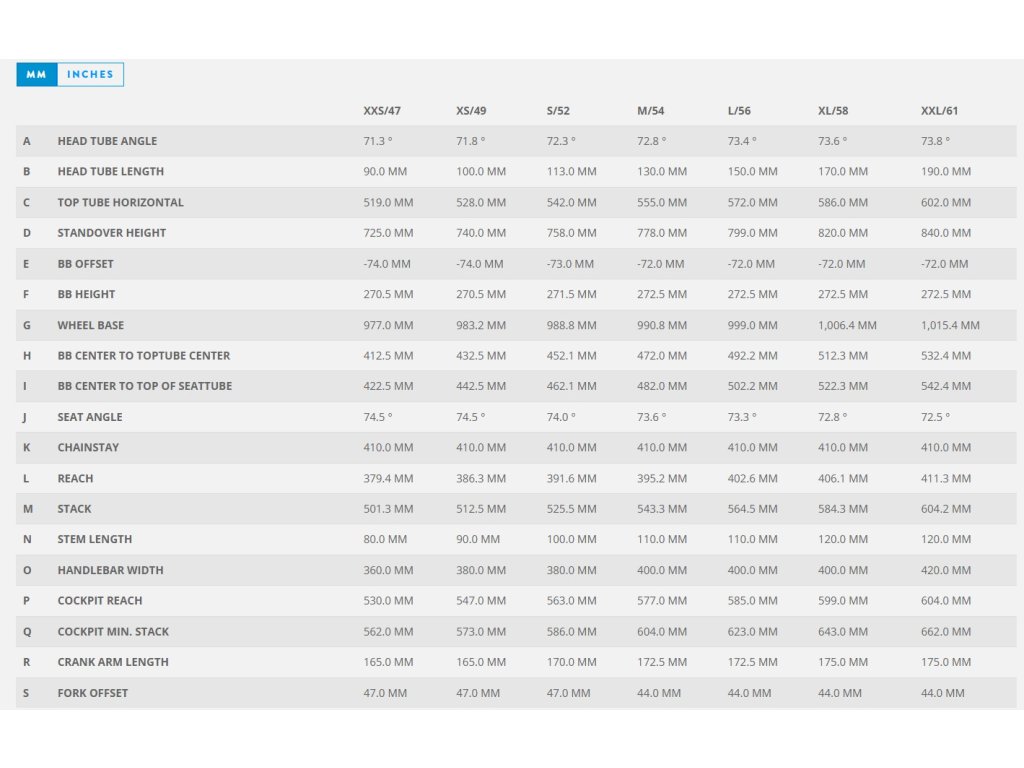Click the HEAD TUBE ANGLE row label

point(107,141)
